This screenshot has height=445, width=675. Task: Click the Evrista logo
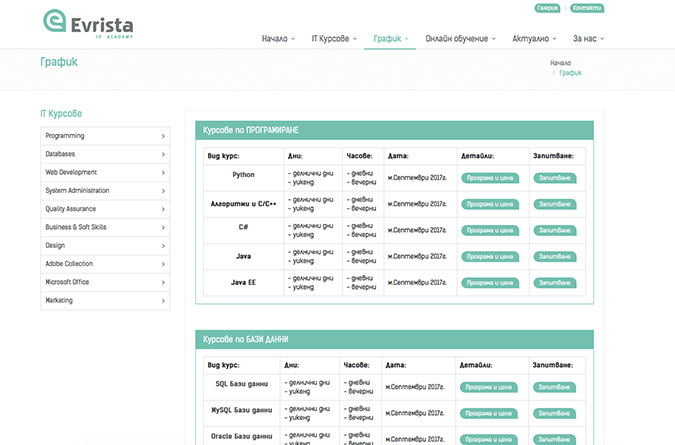point(88,25)
